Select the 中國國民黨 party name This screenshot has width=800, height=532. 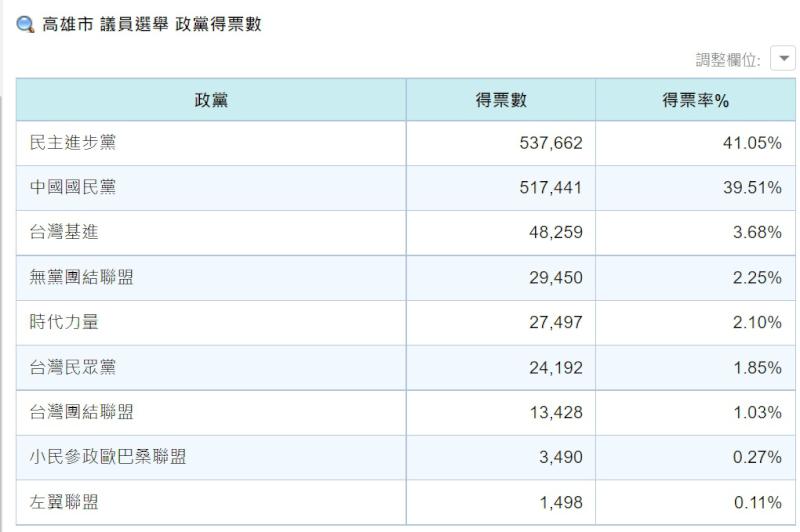click(x=73, y=188)
